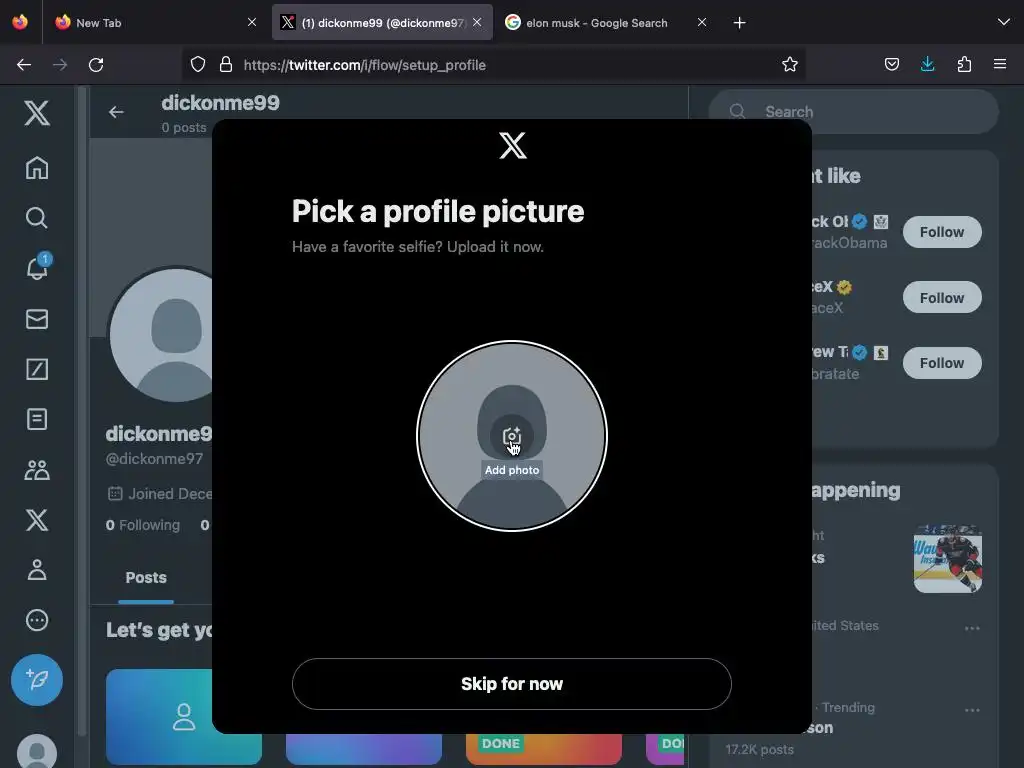Open the Following count link
The width and height of the screenshot is (1024, 768).
[143, 525]
